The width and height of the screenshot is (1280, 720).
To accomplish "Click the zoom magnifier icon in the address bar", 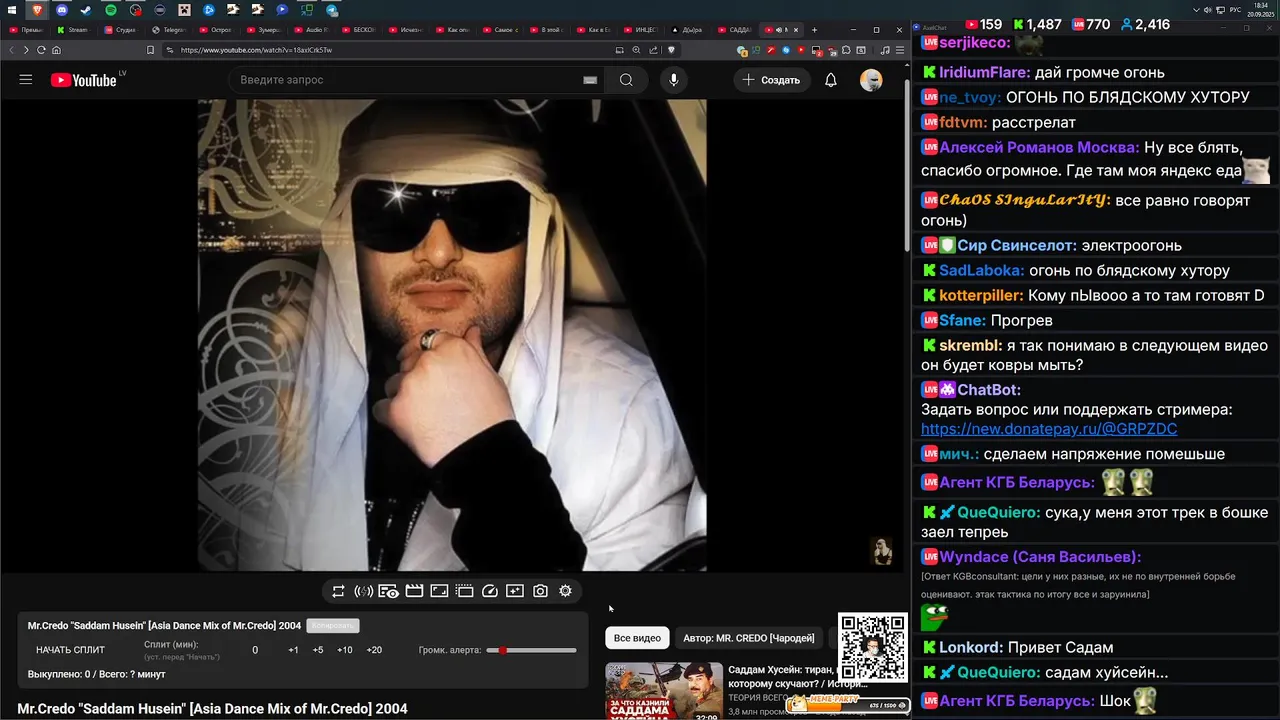I will tap(636, 50).
